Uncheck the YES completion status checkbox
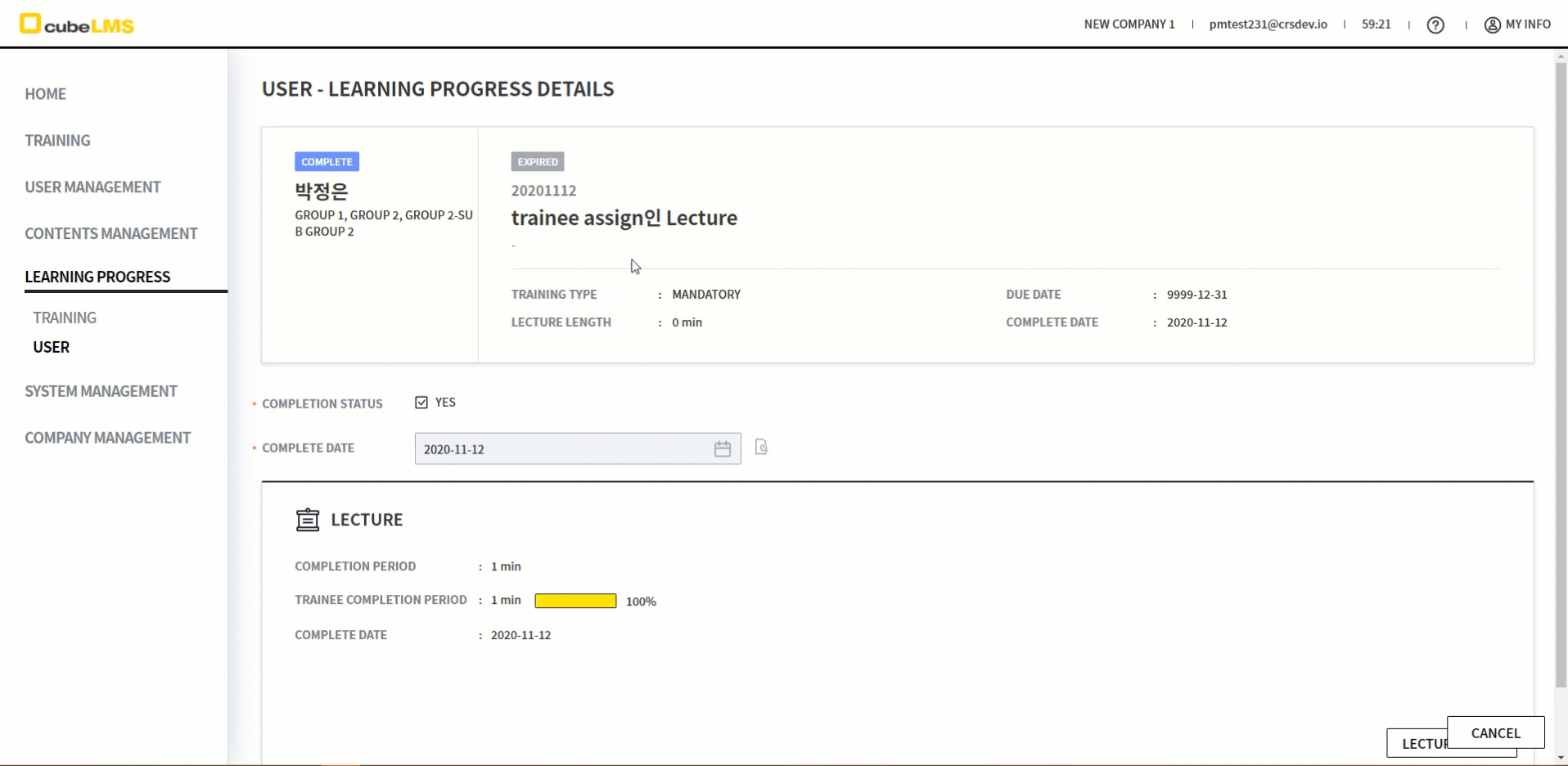The image size is (1568, 766). pos(421,403)
